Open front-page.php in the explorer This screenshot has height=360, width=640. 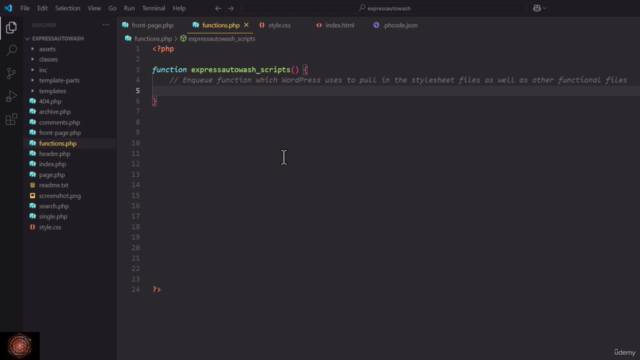(60, 133)
